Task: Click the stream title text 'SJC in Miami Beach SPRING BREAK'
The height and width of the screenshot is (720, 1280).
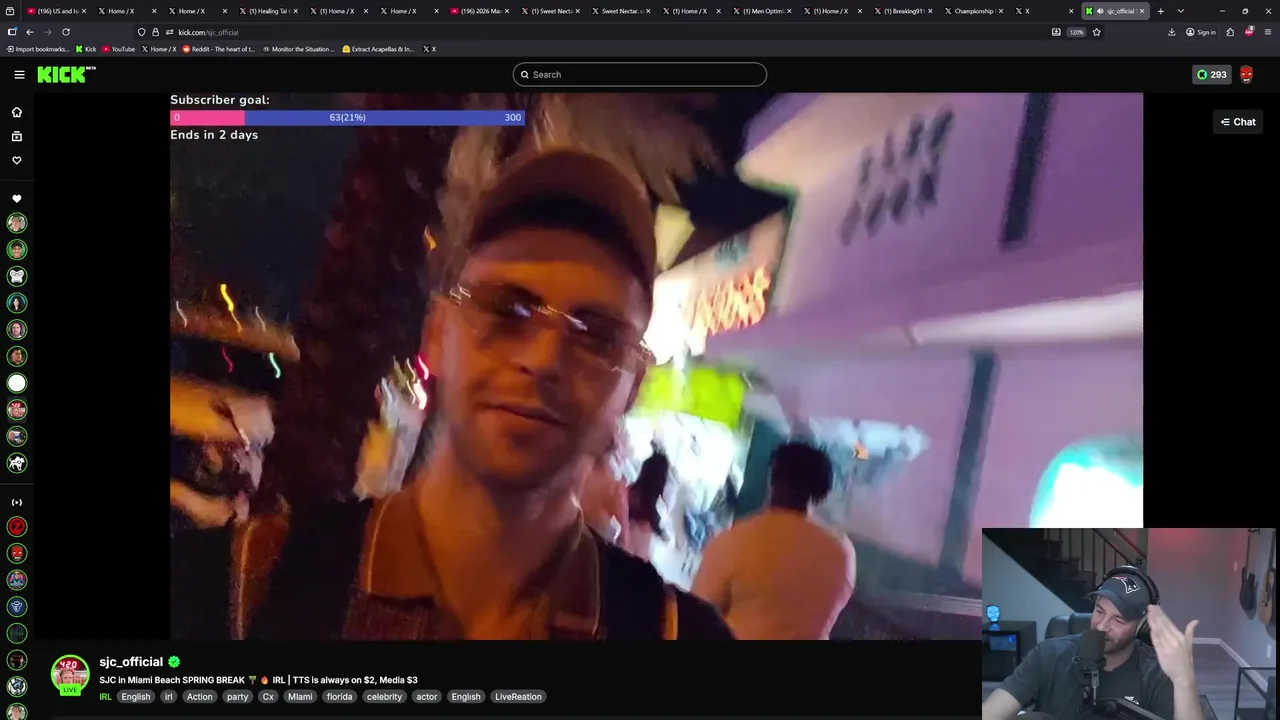Action: (172, 680)
